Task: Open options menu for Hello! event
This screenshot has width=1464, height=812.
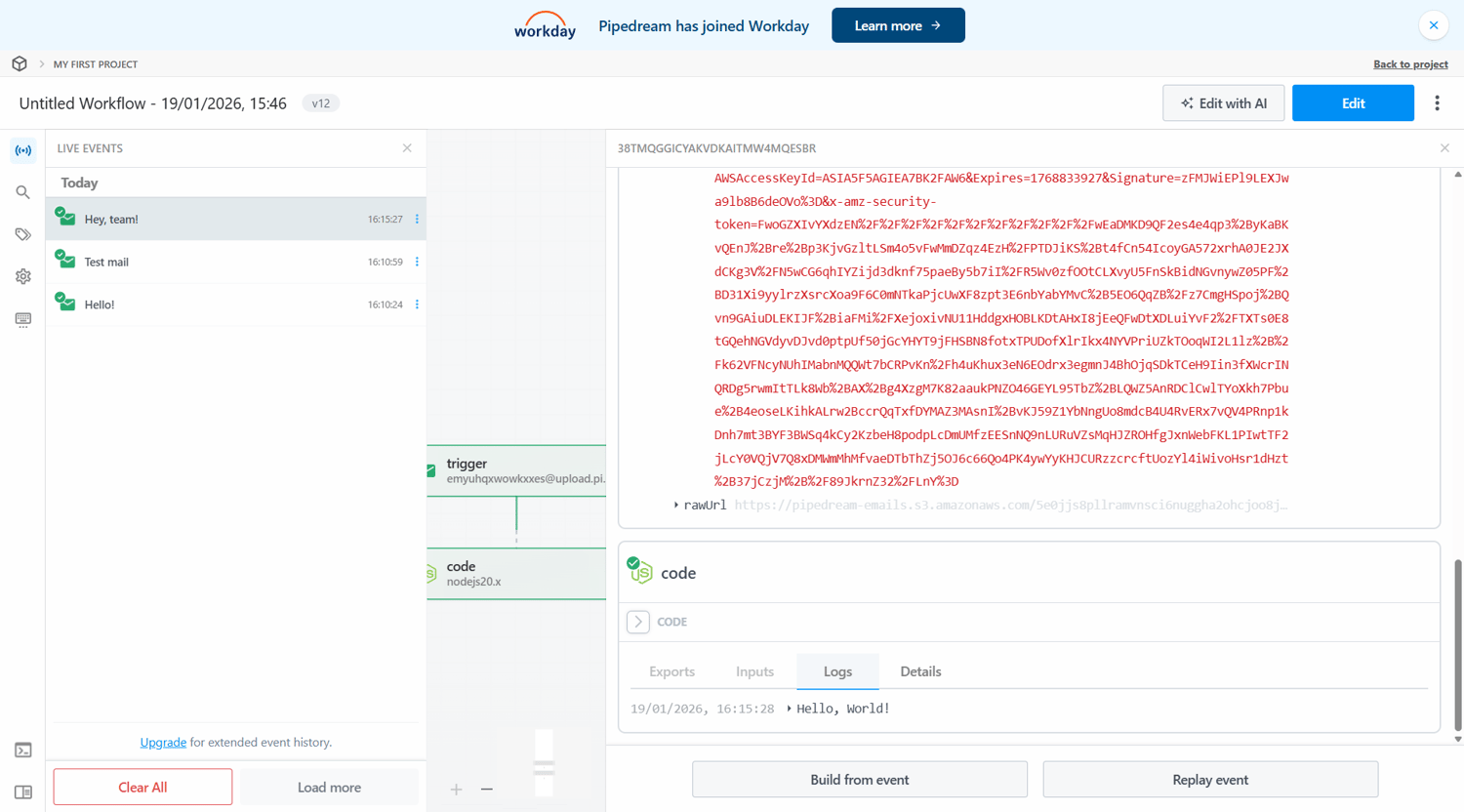Action: (x=417, y=304)
